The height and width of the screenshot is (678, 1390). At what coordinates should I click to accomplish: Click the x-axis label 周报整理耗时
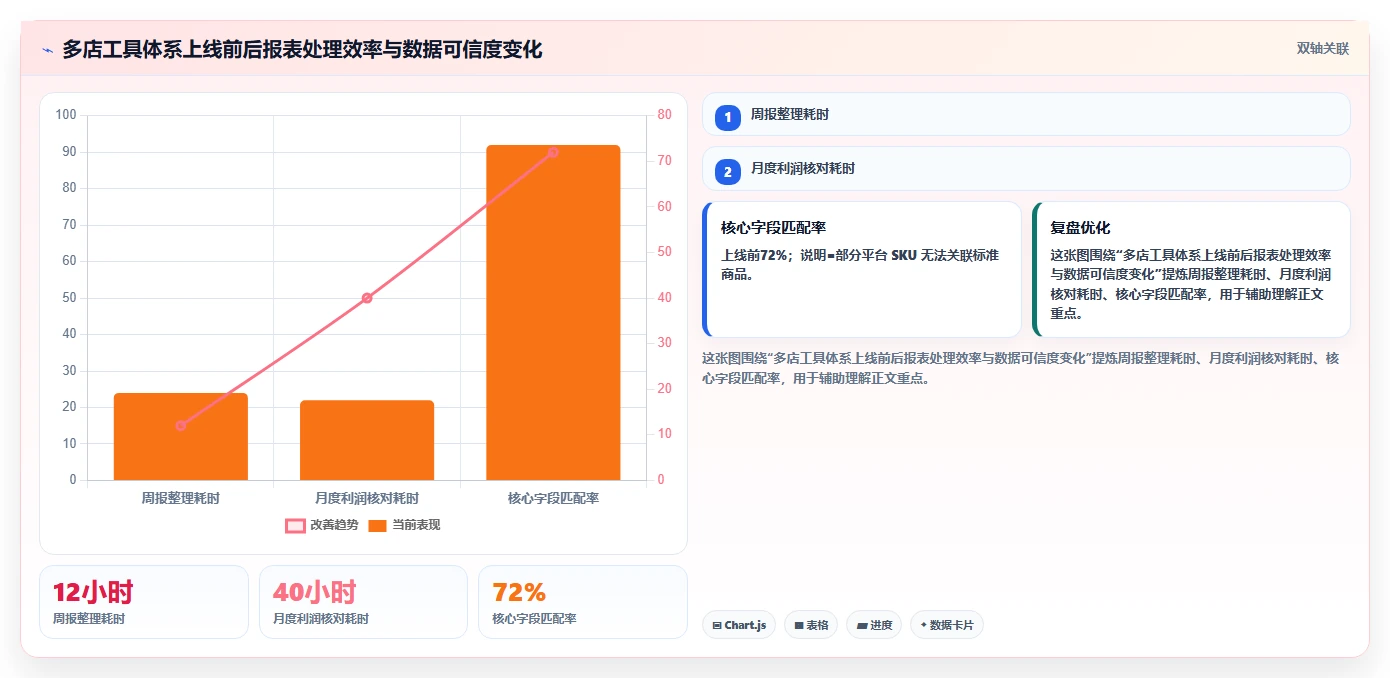pyautogui.click(x=181, y=498)
